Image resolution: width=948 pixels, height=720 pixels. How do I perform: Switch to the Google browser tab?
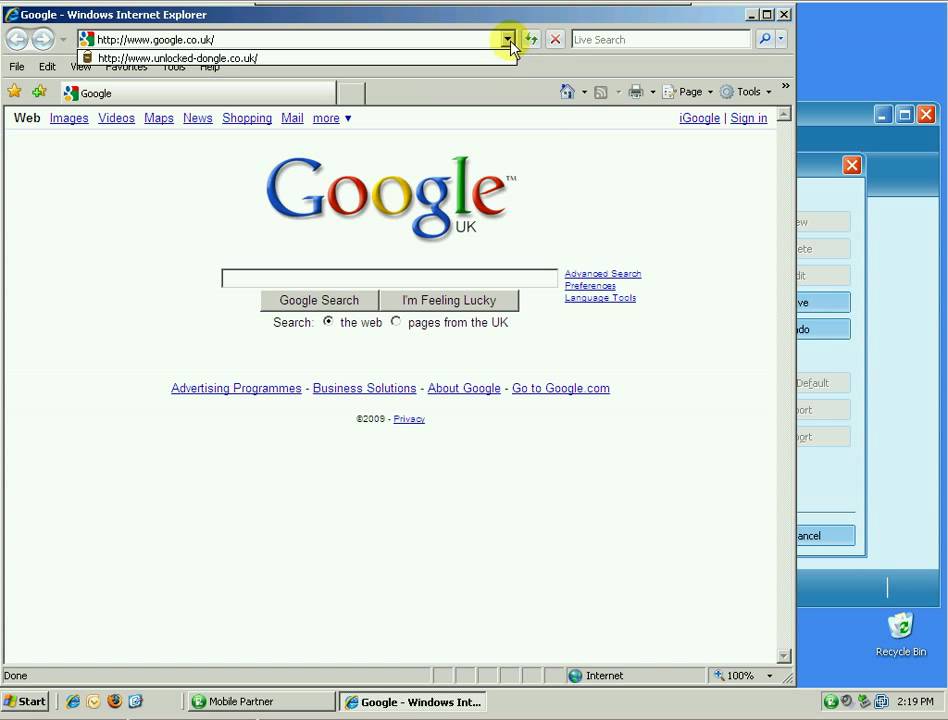[198, 93]
